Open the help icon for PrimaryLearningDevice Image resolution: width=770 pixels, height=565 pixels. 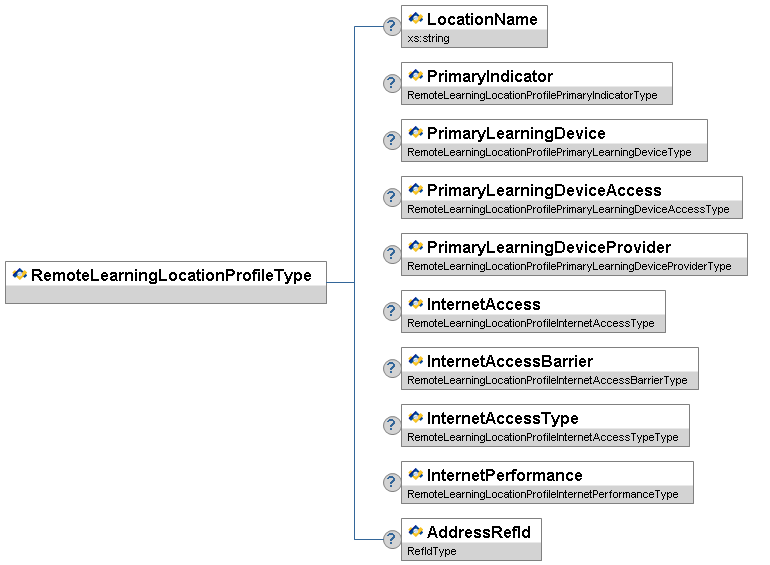392,140
